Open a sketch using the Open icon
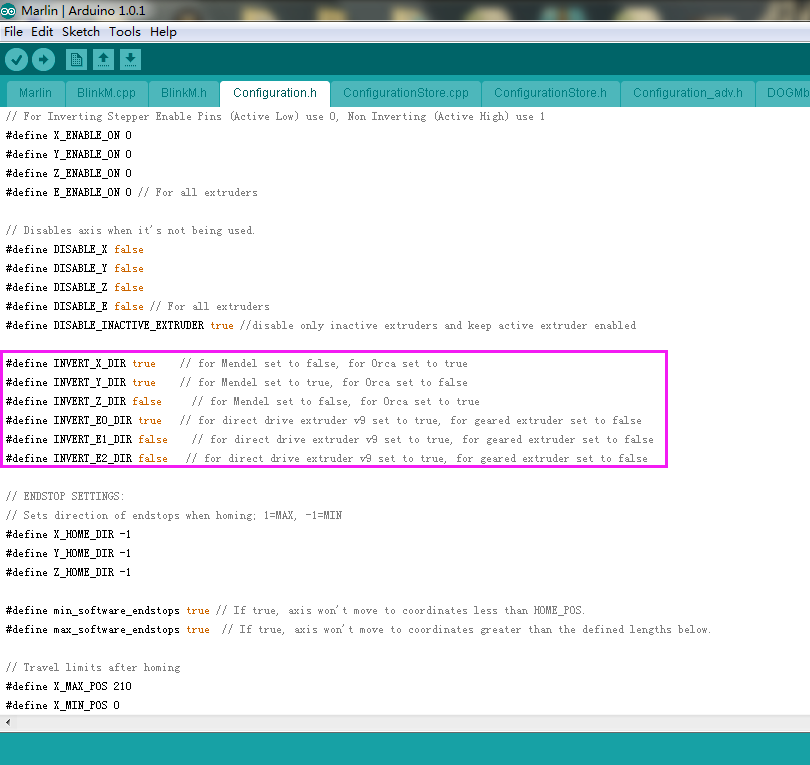The height and width of the screenshot is (765, 810). coord(103,60)
